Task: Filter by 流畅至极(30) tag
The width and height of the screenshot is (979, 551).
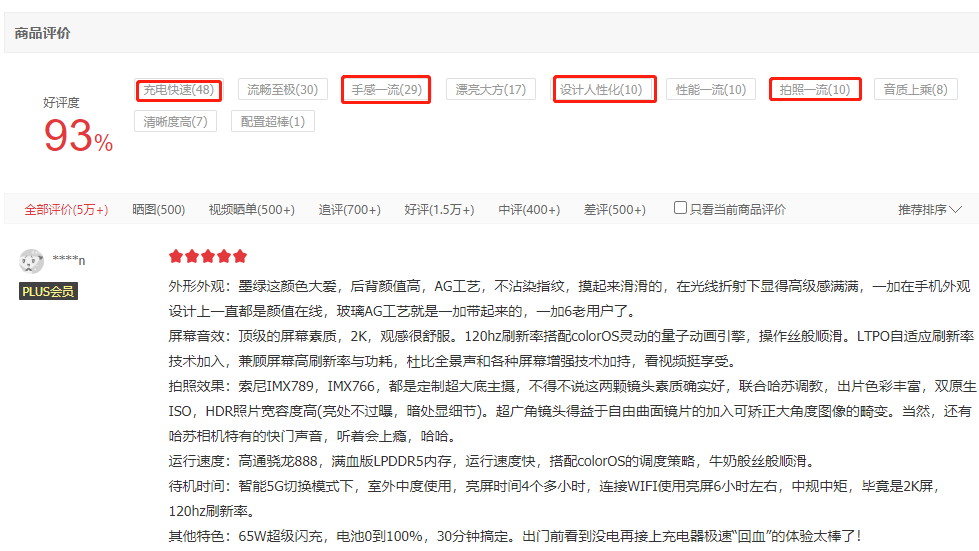Action: click(x=284, y=90)
